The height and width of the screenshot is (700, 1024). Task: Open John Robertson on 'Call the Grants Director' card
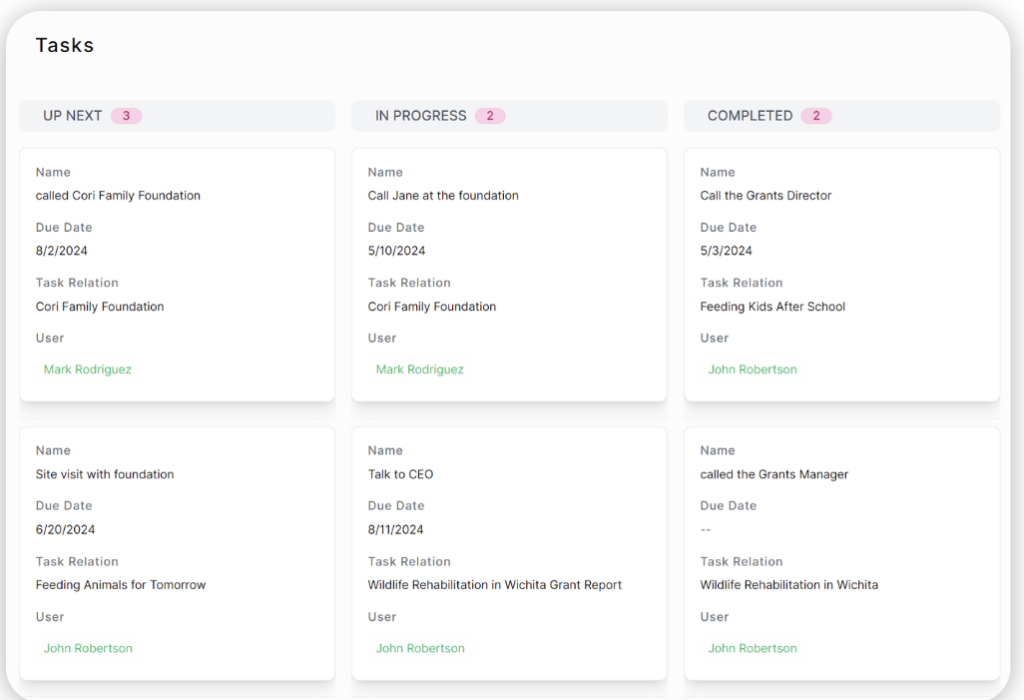752,370
